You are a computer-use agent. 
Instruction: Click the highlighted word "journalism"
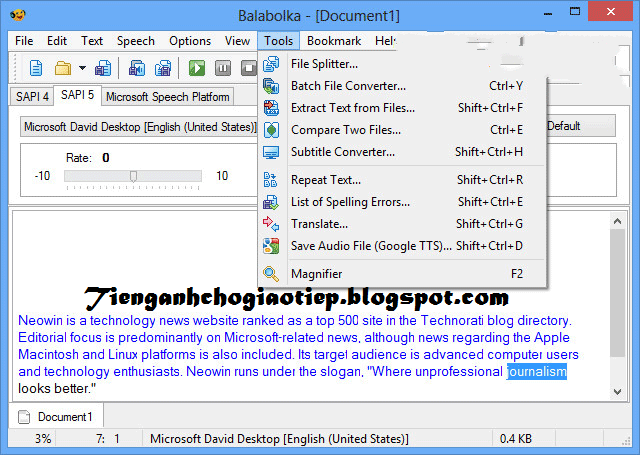click(537, 371)
